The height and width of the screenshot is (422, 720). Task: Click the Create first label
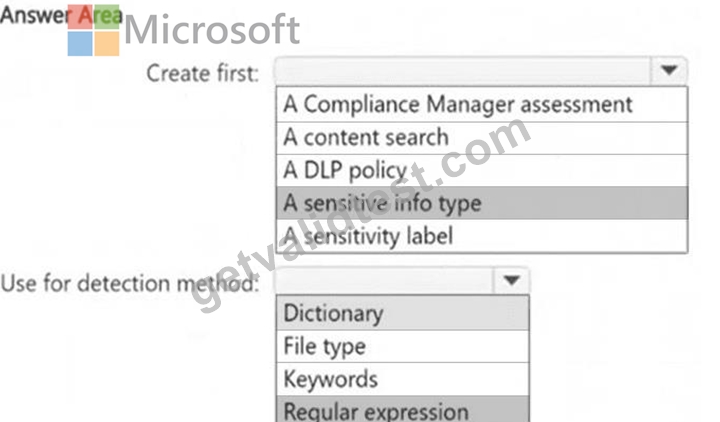coord(202,73)
